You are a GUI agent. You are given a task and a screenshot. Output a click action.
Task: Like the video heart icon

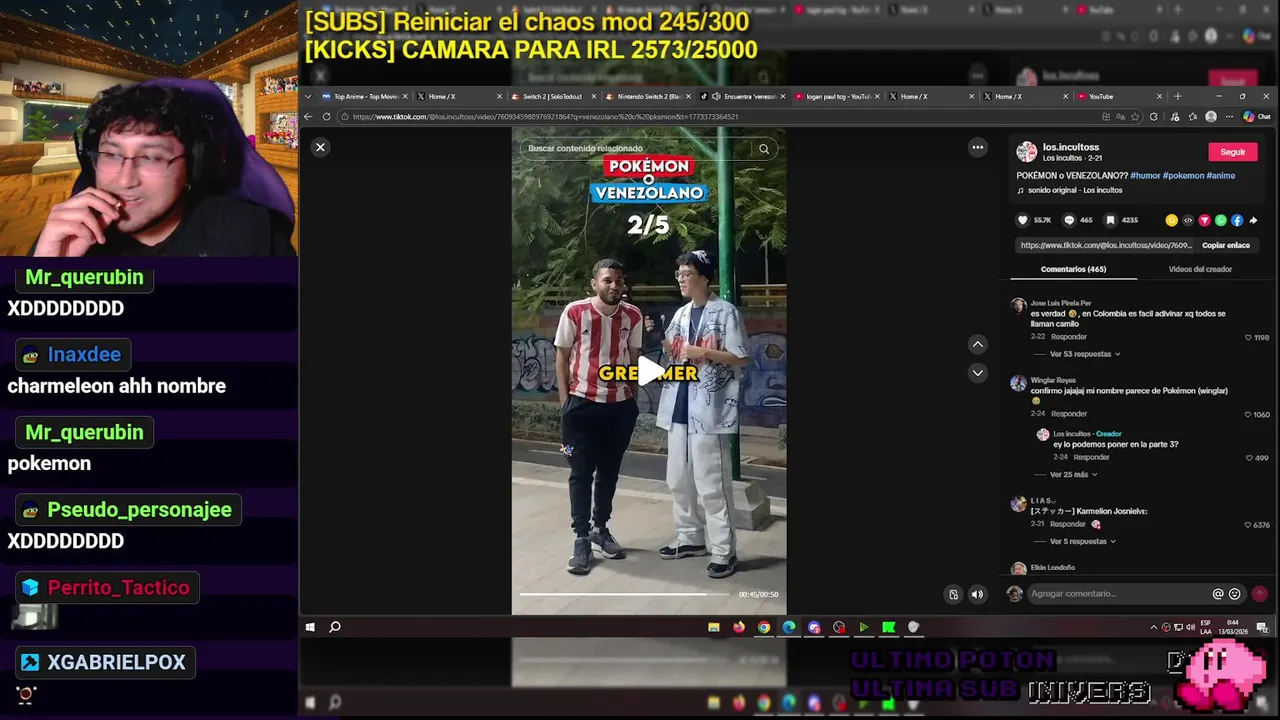(1022, 220)
